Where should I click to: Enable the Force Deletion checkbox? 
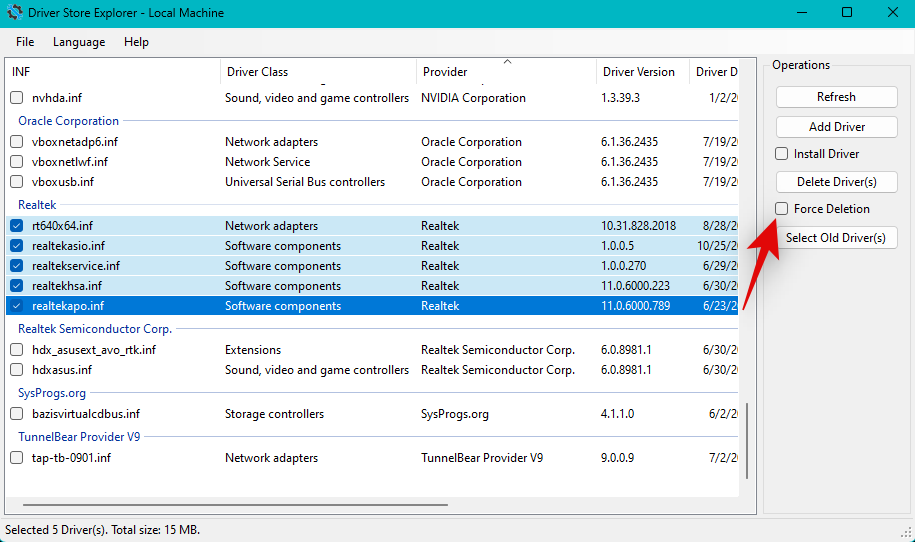782,209
